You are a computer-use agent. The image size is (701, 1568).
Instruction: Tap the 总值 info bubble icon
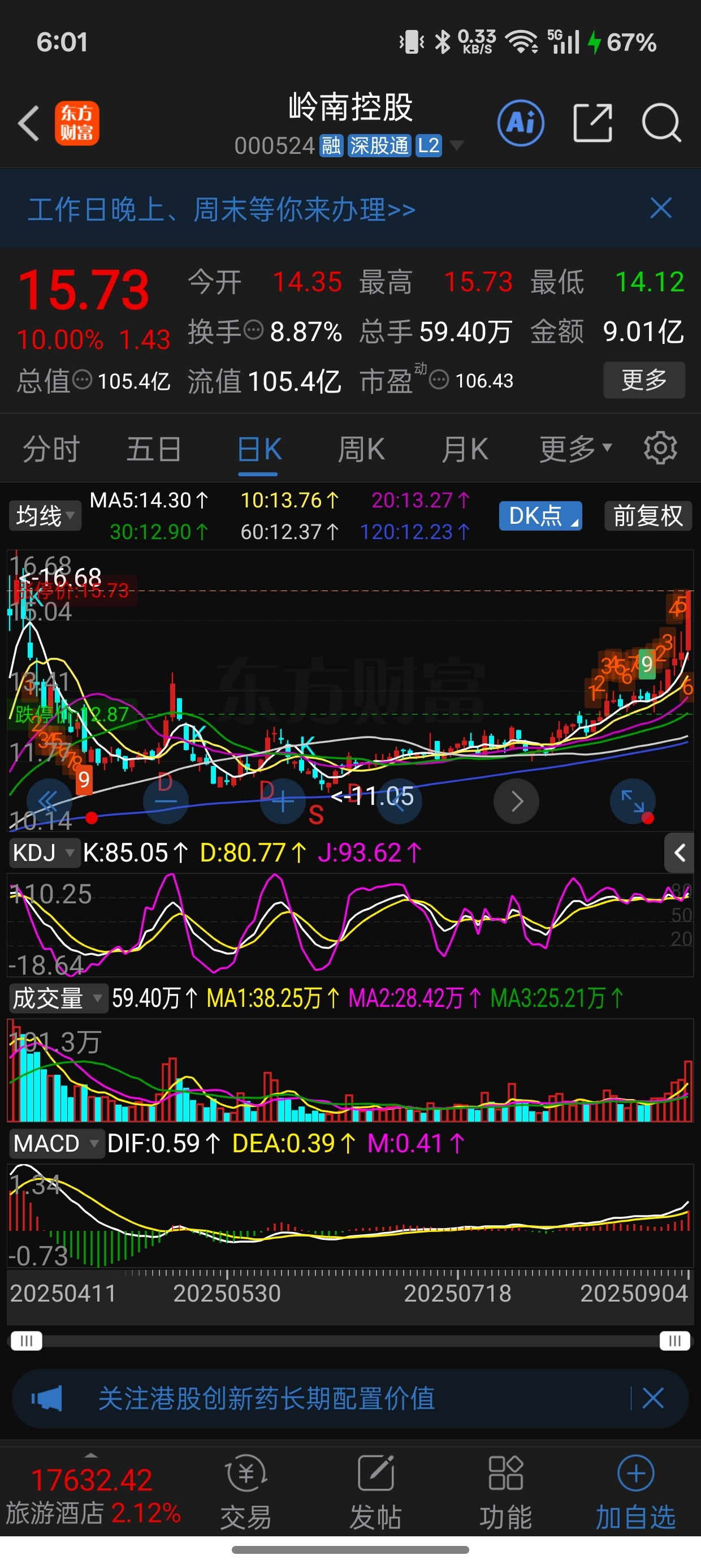click(x=82, y=381)
